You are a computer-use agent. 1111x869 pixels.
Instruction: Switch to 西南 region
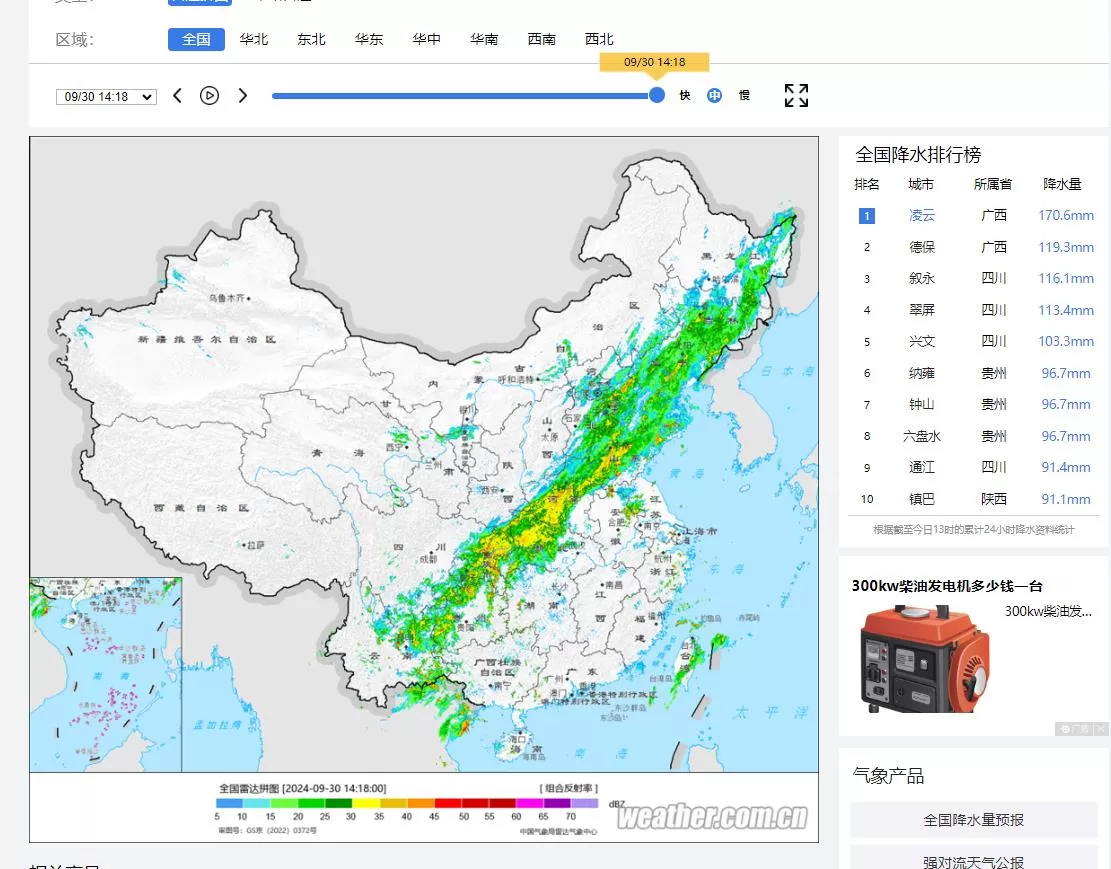541,39
